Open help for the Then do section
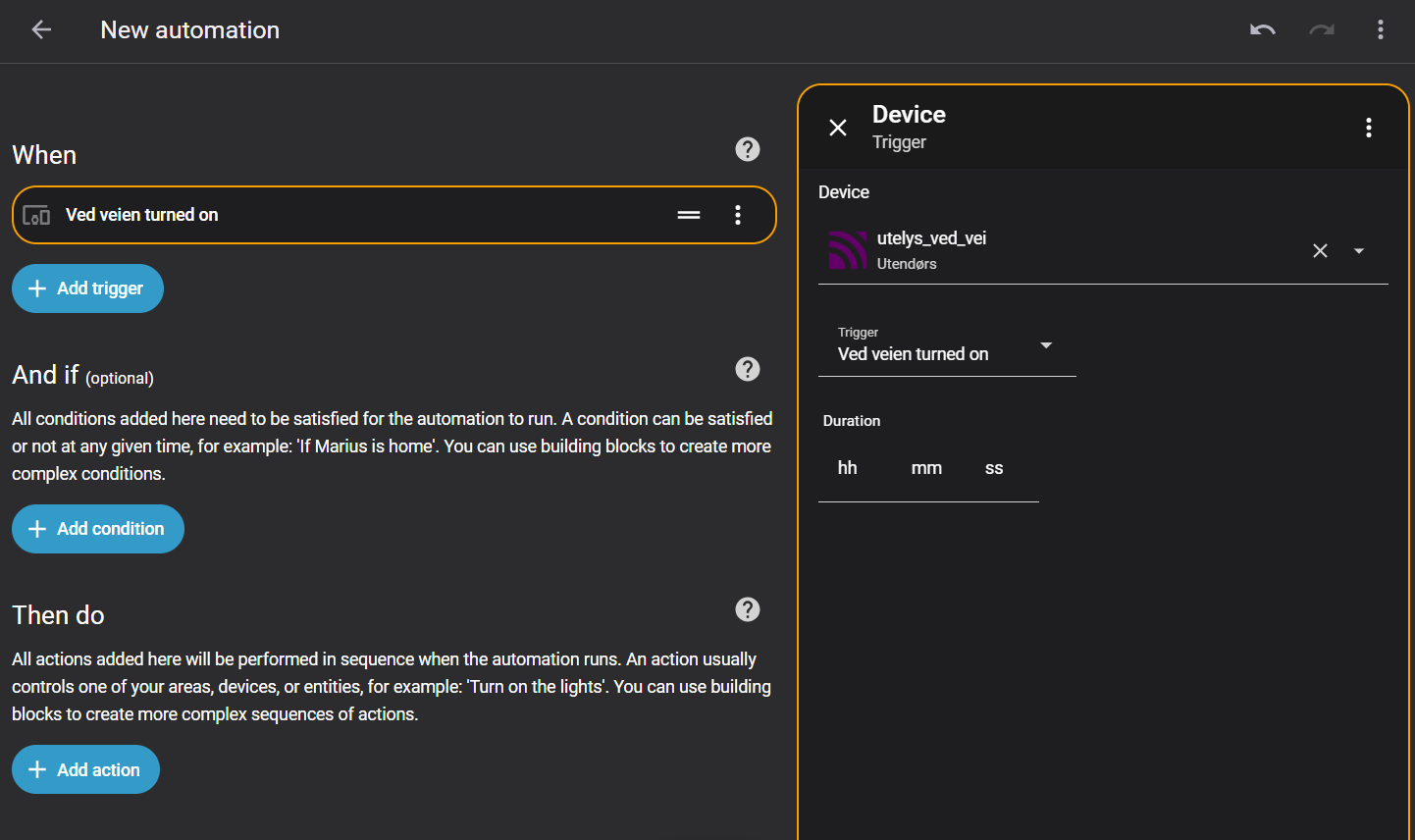The height and width of the screenshot is (840, 1415). tap(747, 609)
